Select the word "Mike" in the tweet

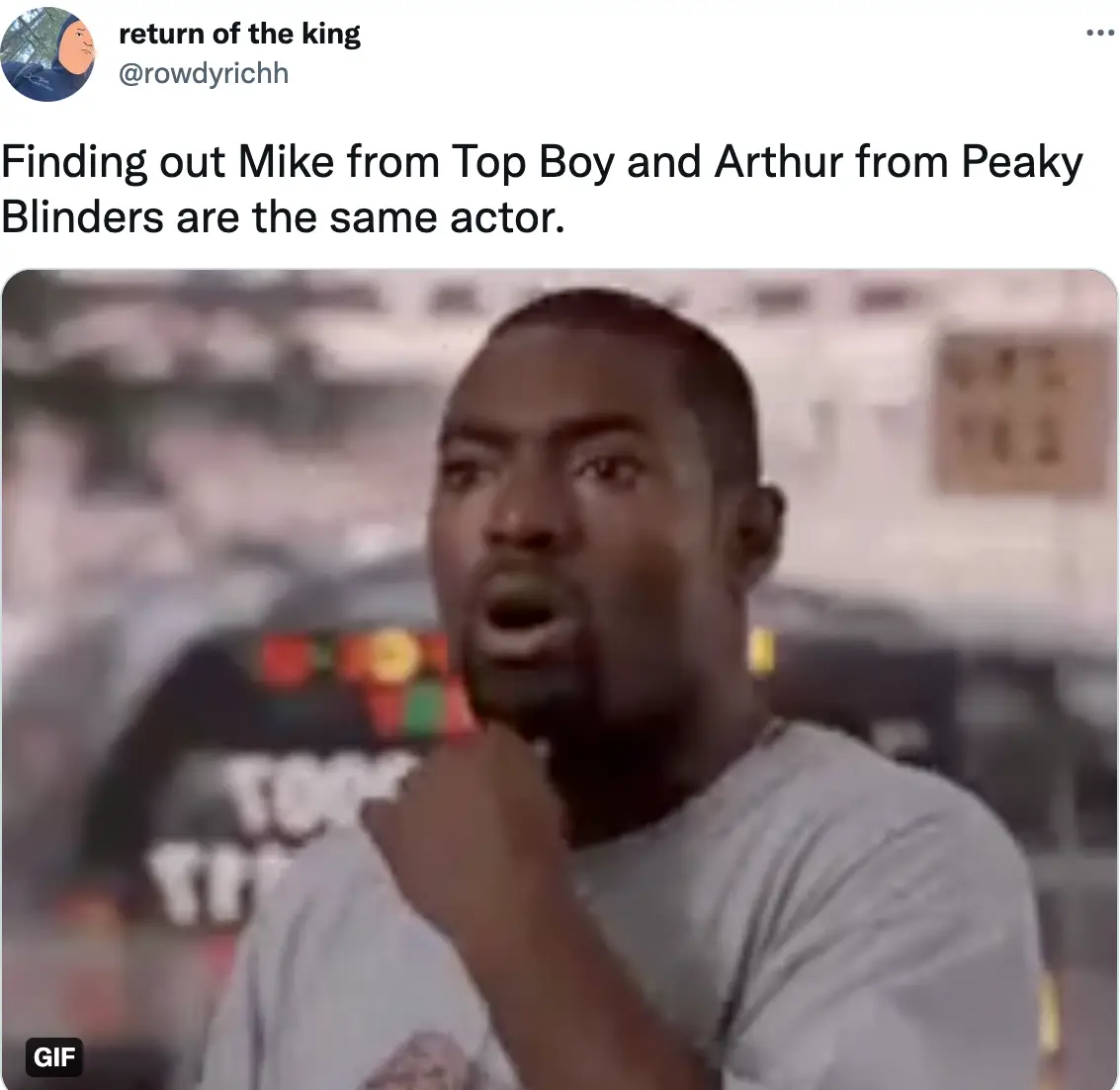pos(286,161)
